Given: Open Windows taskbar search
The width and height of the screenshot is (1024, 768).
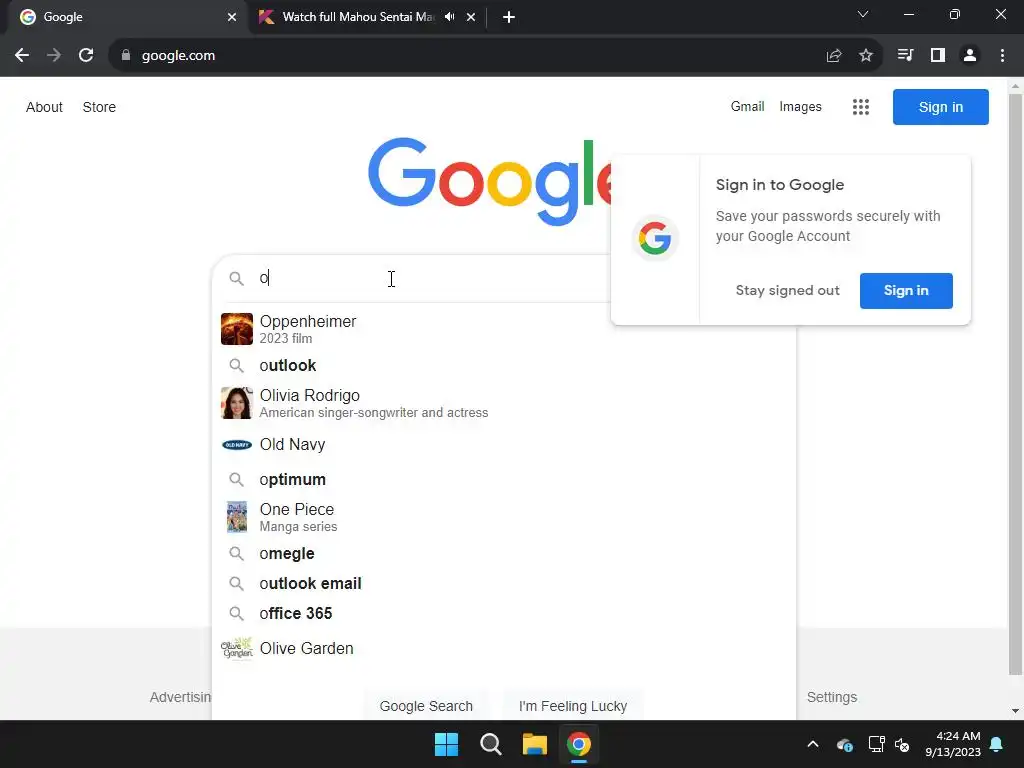Looking at the screenshot, I should (490, 744).
